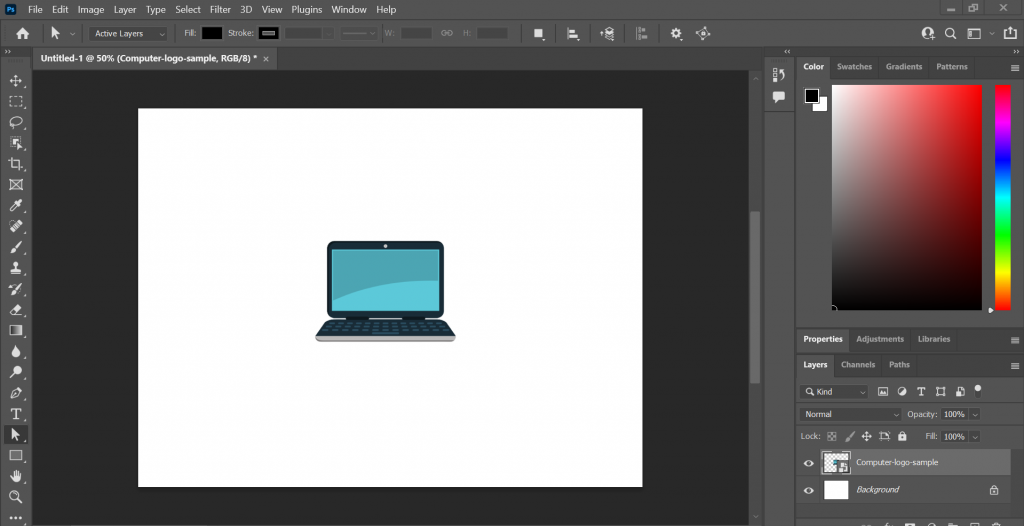This screenshot has height=526, width=1024.
Task: Select the Eyedropper tool
Action: coord(16,206)
